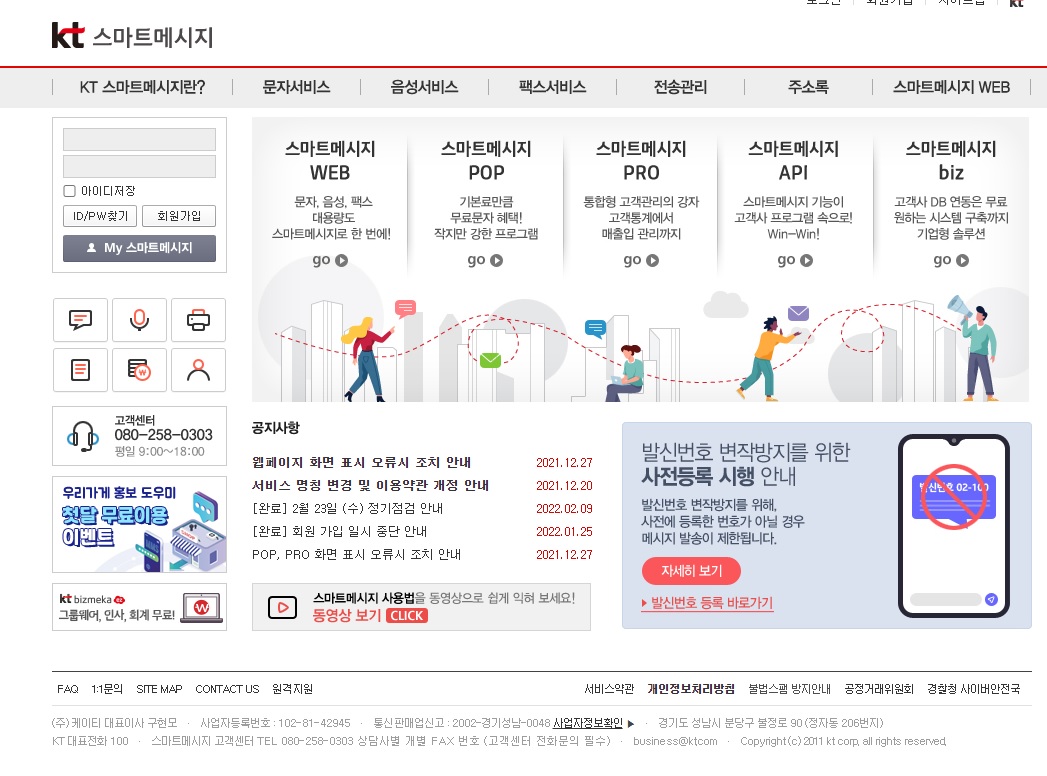The image size is (1047, 776).
Task: Open the 1:1문의 footer link
Action: click(x=107, y=689)
